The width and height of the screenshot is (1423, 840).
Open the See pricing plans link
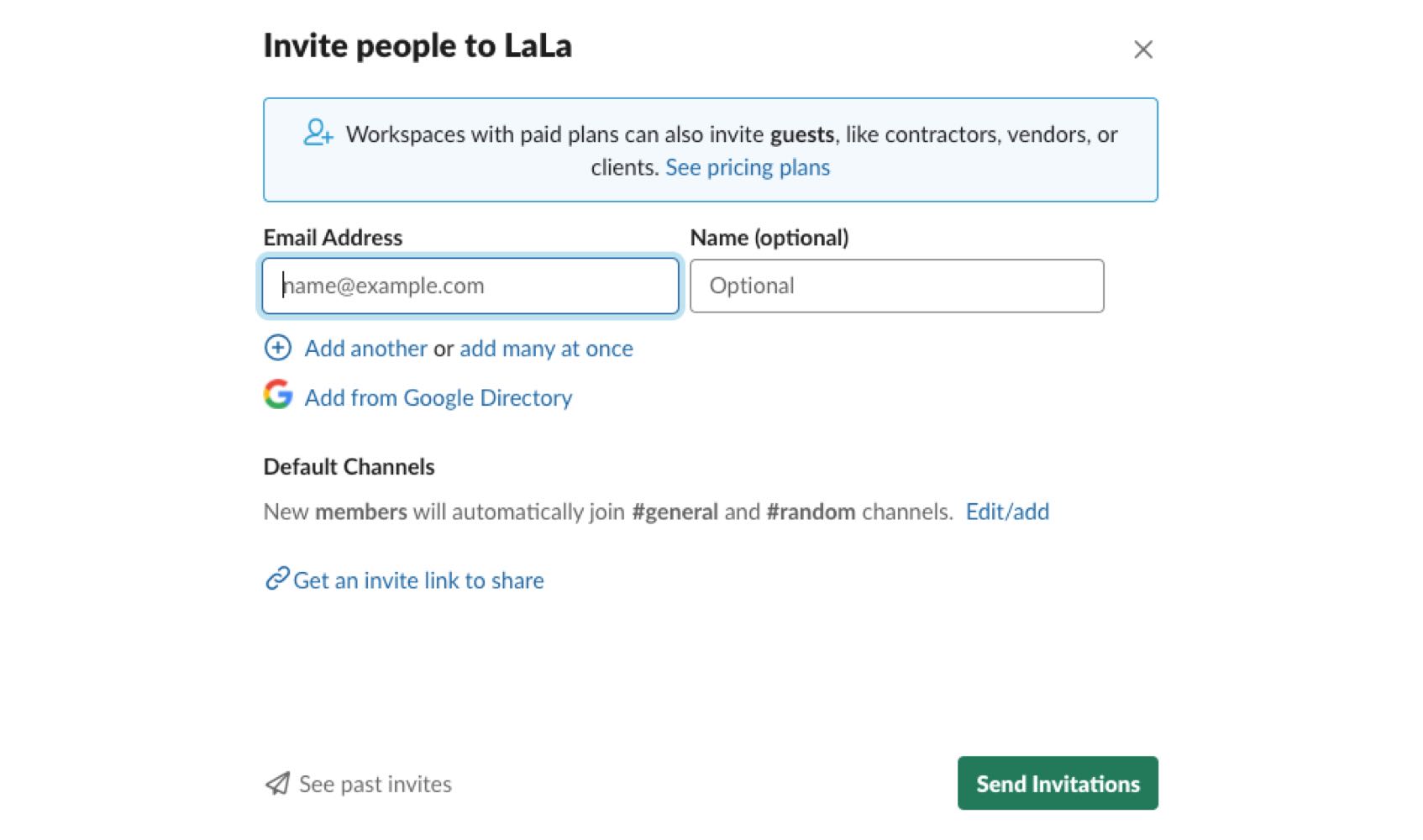pos(747,168)
